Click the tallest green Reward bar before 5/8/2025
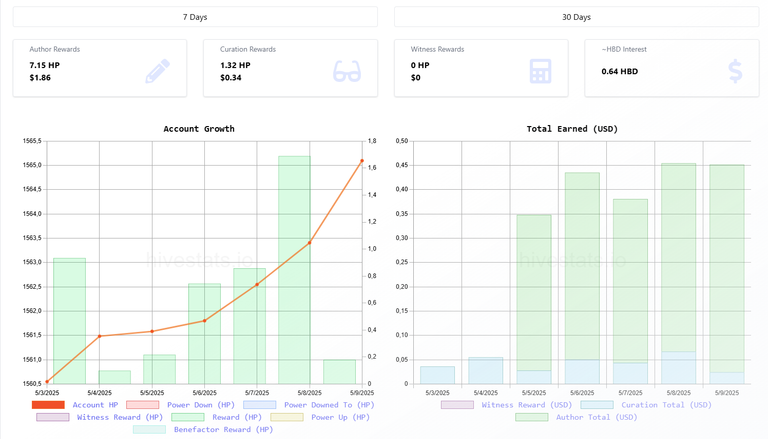The image size is (768, 439). 294,269
